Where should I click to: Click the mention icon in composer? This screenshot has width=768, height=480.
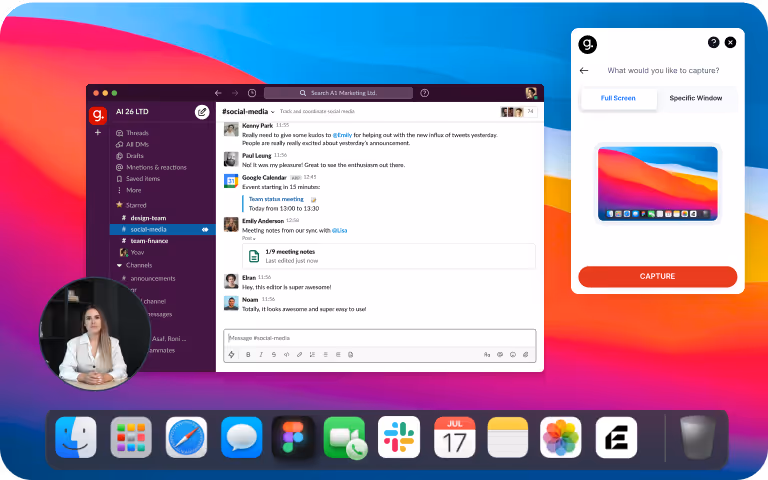pyautogui.click(x=500, y=355)
